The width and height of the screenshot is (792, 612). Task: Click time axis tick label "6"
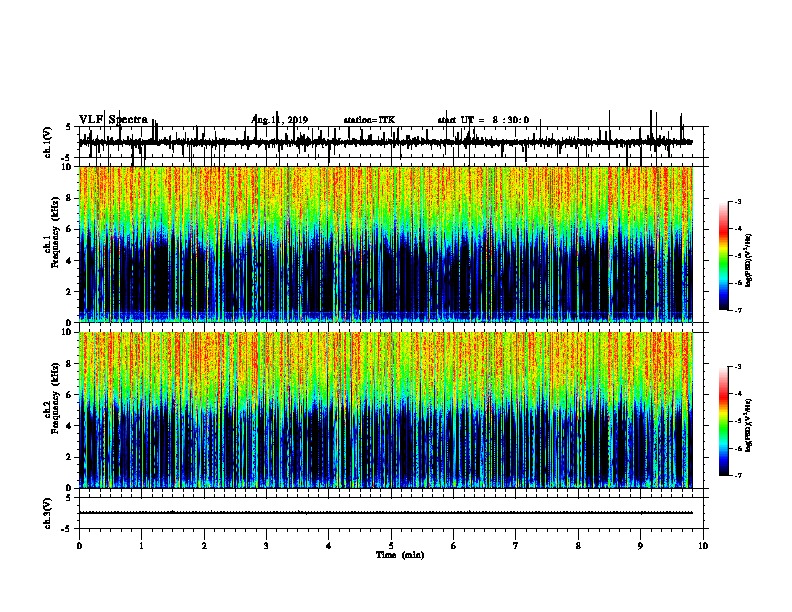pyautogui.click(x=454, y=546)
